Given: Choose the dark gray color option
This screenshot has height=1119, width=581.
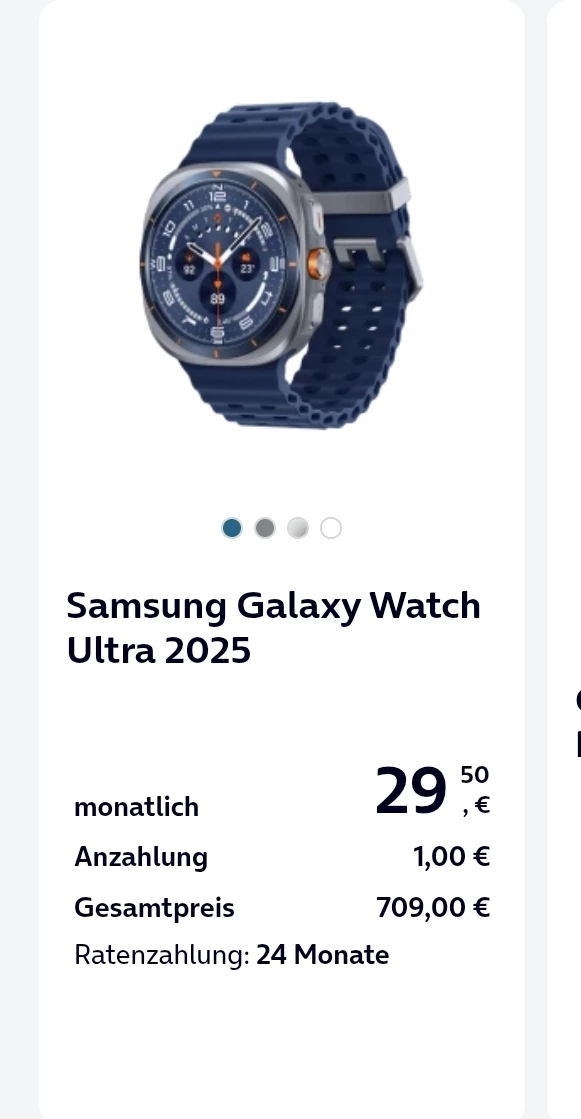Looking at the screenshot, I should pyautogui.click(x=265, y=528).
